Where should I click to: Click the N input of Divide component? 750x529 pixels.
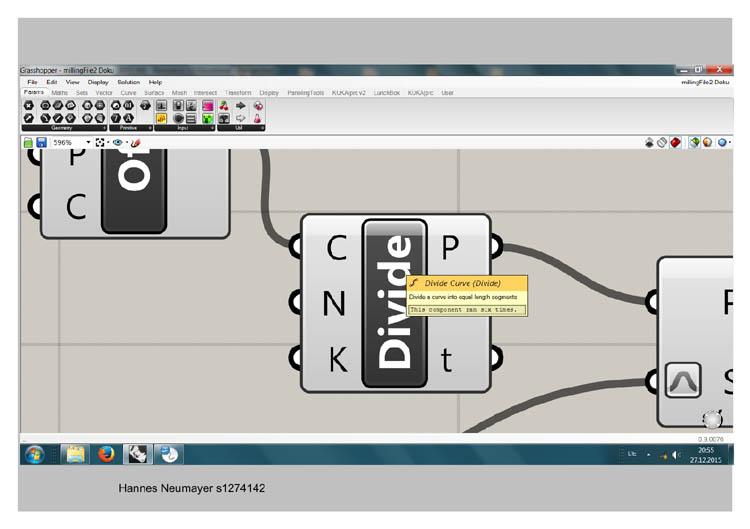(x=334, y=303)
